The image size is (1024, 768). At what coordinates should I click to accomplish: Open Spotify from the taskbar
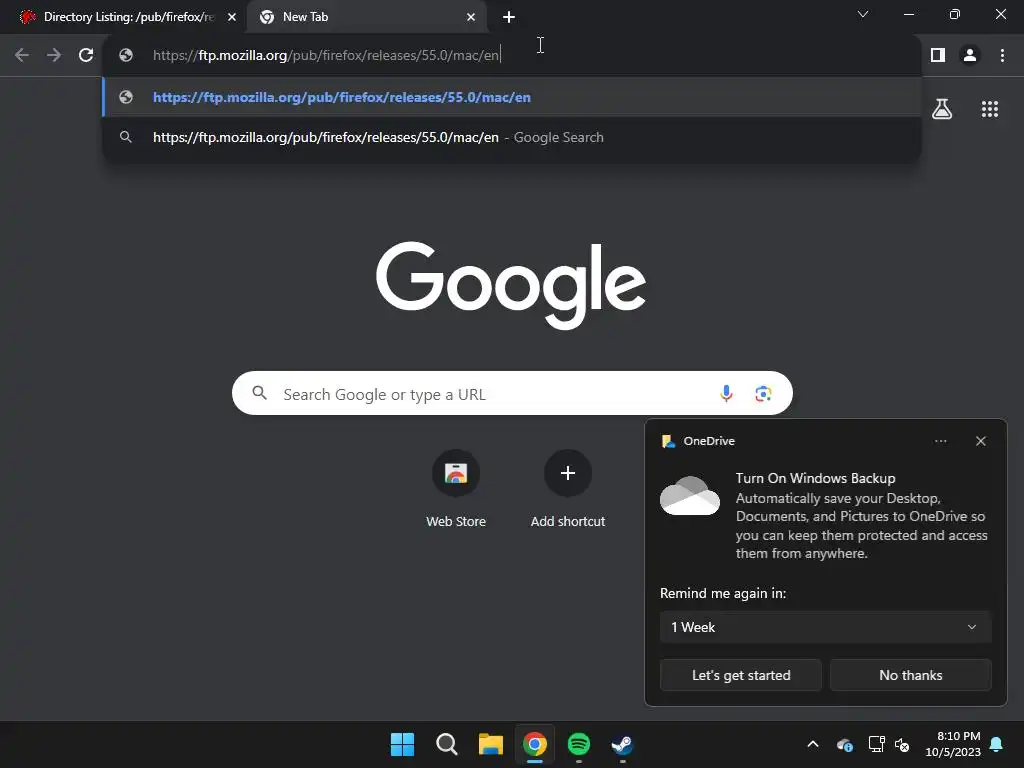pos(579,744)
